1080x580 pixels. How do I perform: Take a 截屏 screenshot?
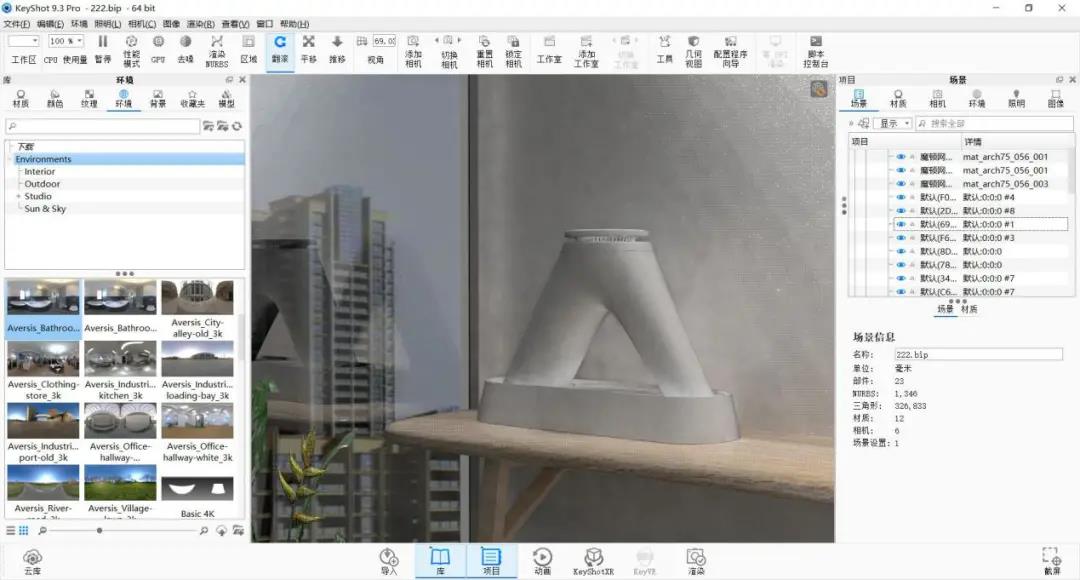1052,561
